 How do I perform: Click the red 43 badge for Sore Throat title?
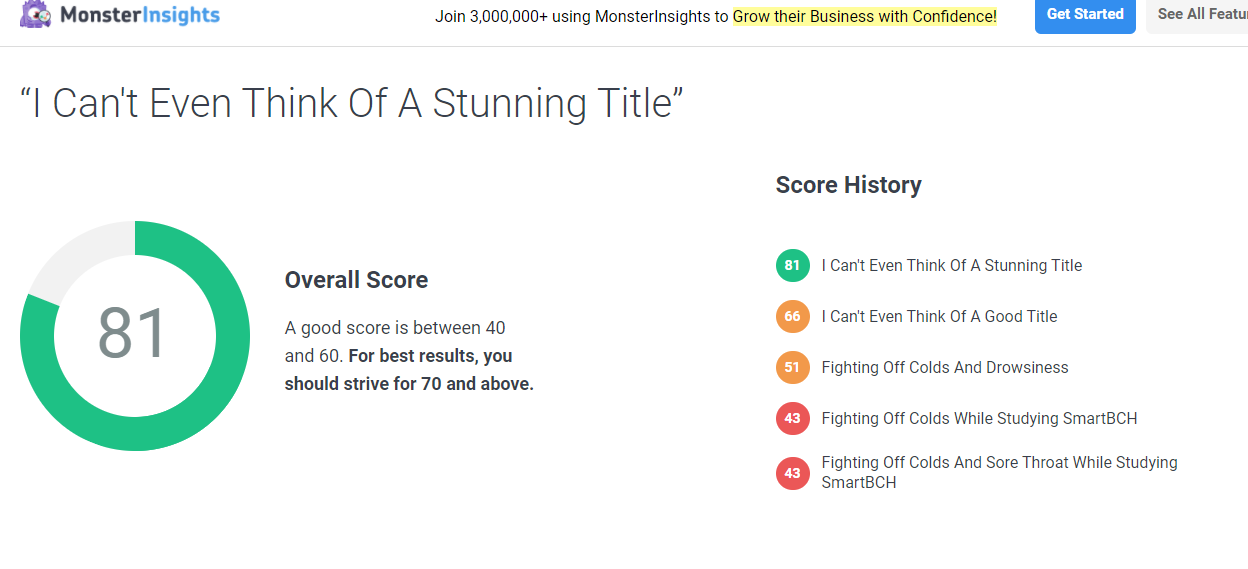coord(792,473)
